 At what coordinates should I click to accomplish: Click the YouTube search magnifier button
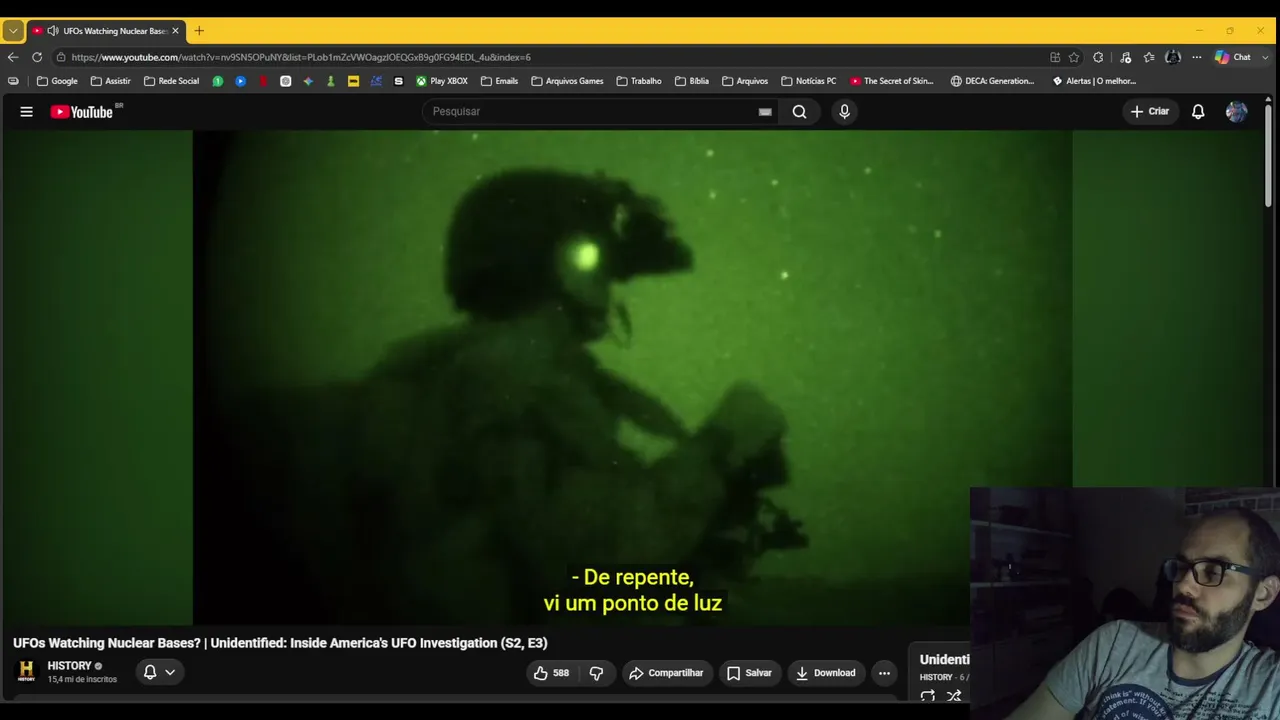(799, 112)
